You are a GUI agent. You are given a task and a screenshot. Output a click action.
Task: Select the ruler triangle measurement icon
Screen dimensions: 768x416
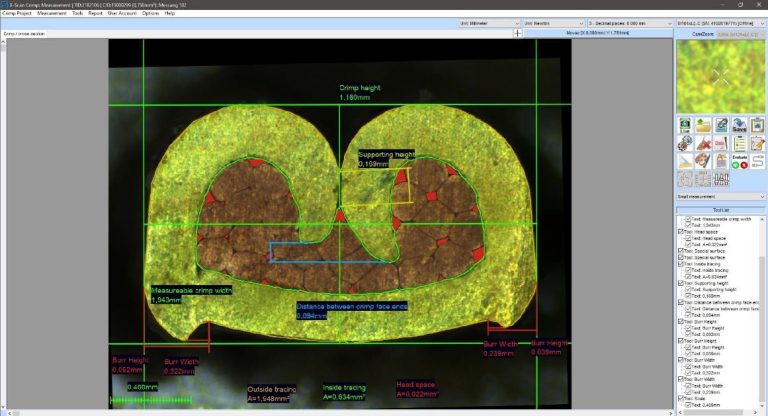(x=685, y=161)
